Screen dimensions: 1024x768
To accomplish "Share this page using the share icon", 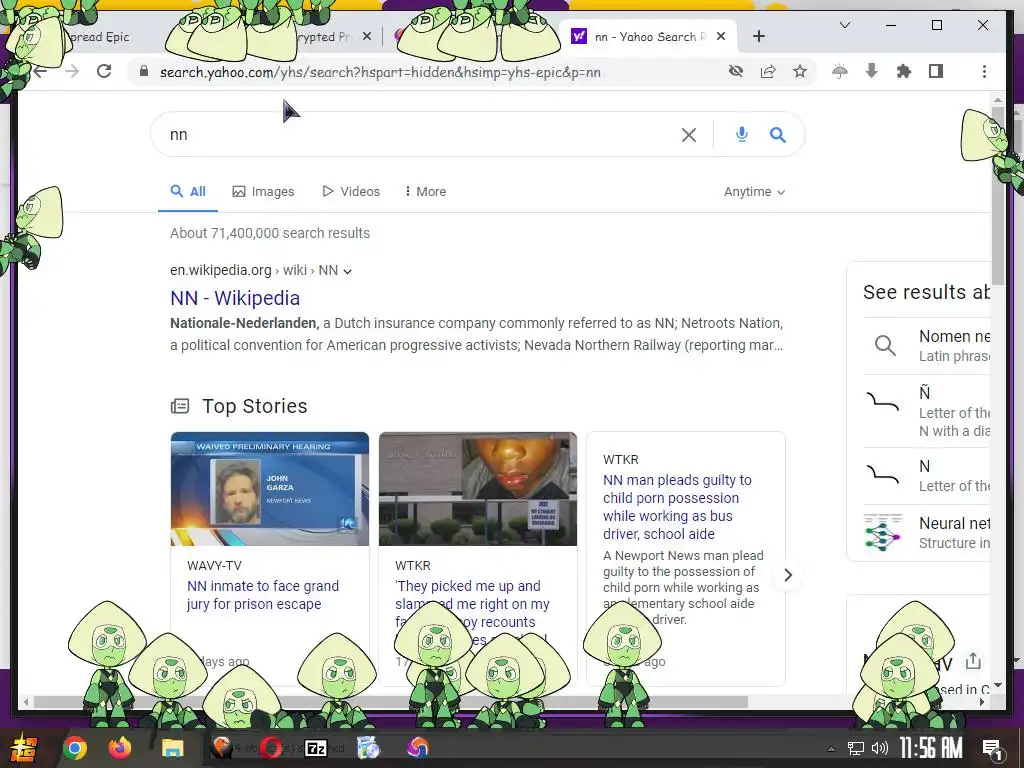I will (x=768, y=71).
